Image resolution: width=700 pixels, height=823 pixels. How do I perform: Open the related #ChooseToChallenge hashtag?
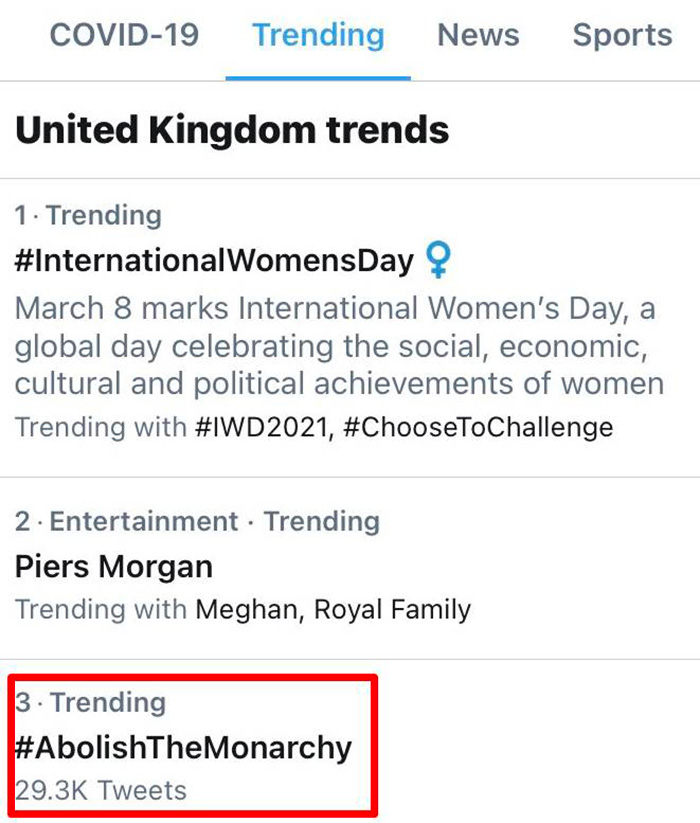point(477,428)
